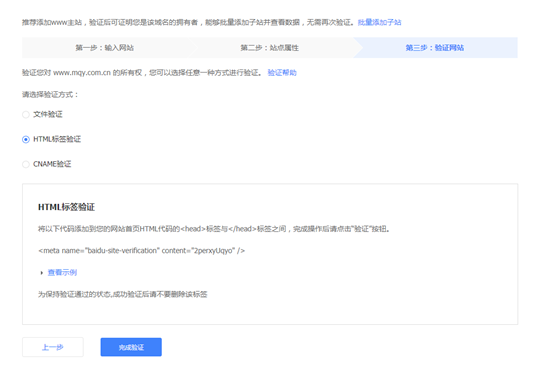Click the 完成验证 button

click(131, 347)
